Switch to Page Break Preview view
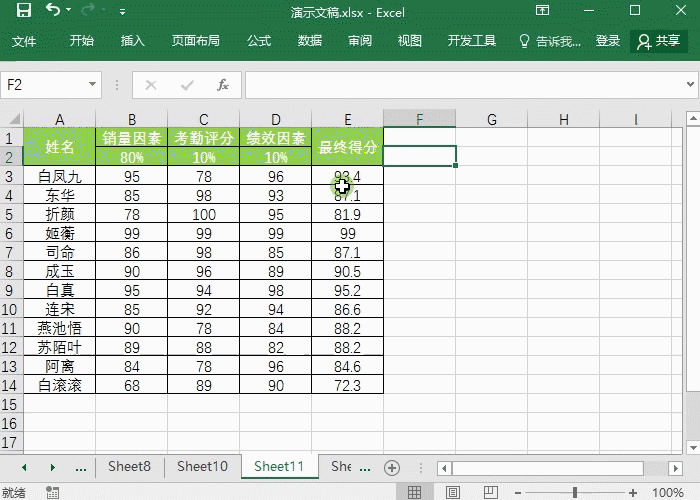 tap(489, 492)
